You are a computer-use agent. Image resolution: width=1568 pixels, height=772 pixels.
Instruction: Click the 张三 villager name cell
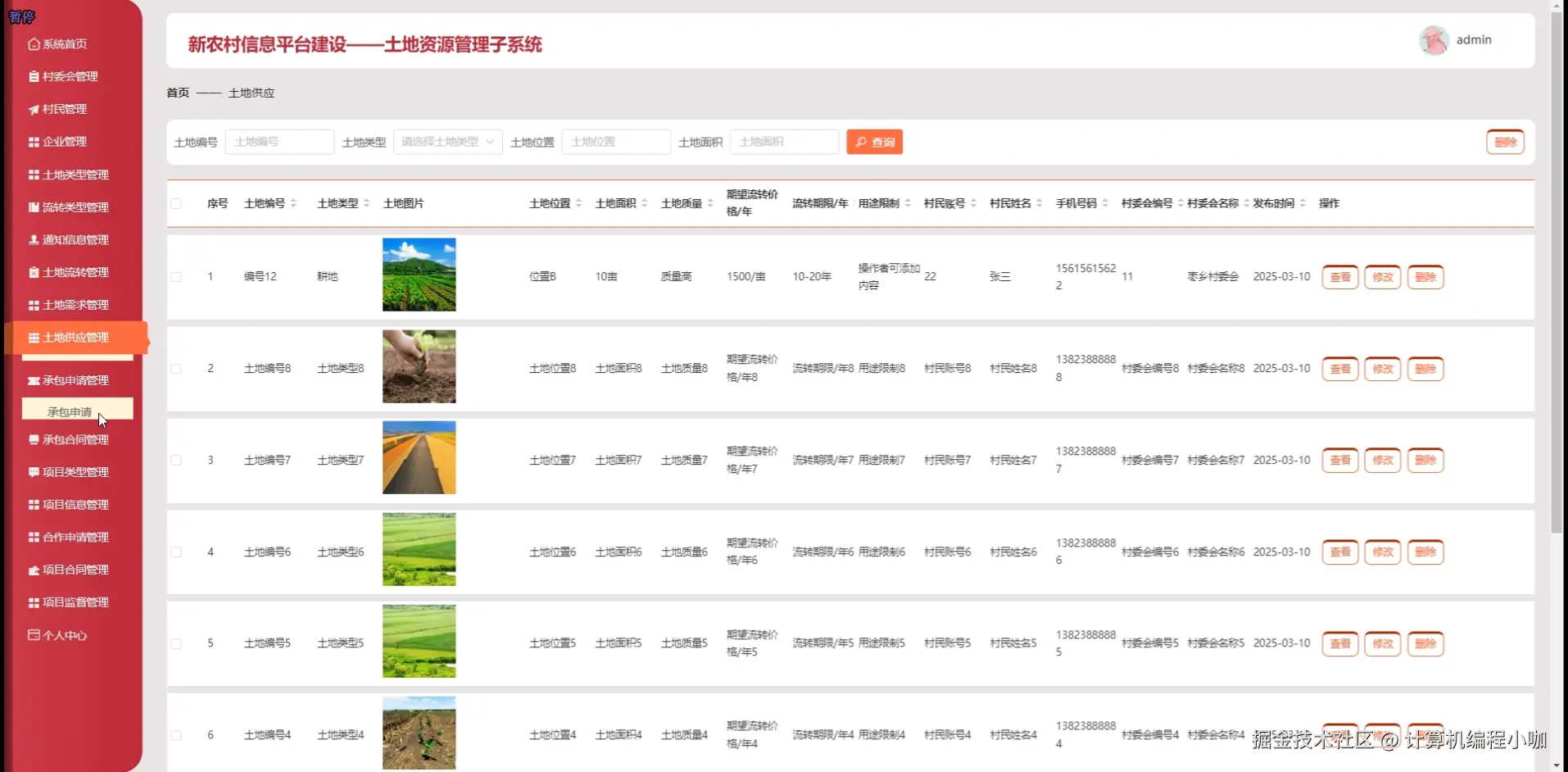pos(1000,277)
